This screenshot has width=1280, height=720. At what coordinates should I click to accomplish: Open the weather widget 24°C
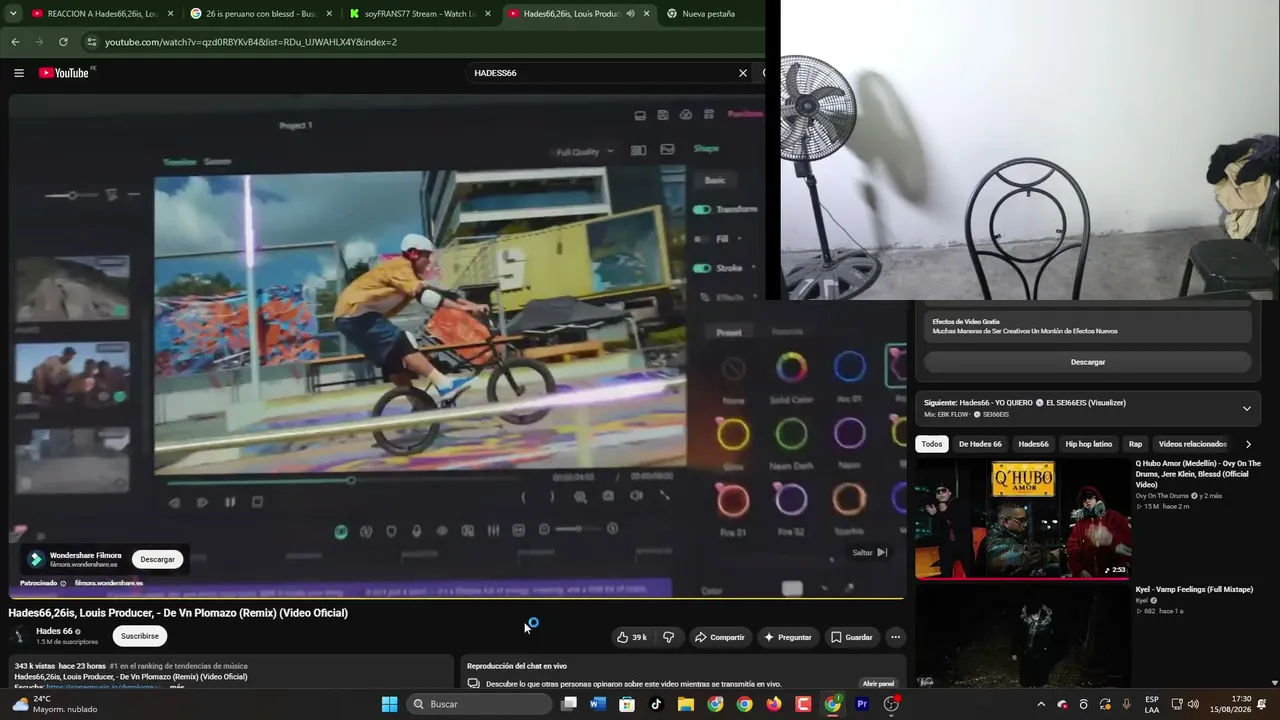[x=55, y=704]
